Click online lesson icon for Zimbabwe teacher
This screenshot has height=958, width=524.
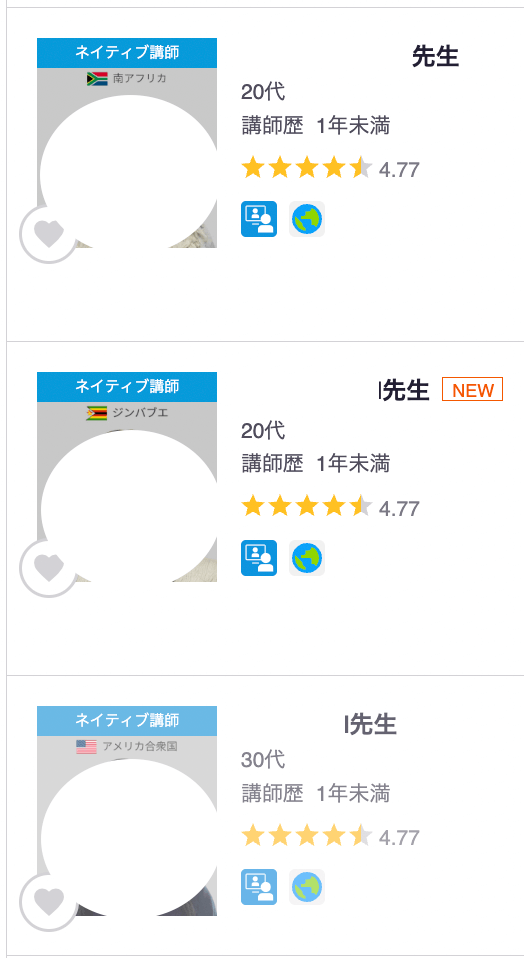click(259, 558)
